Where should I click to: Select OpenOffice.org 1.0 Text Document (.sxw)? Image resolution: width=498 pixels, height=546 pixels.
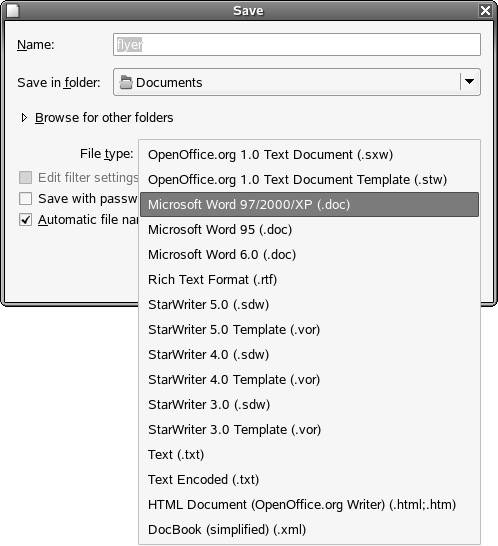(309, 155)
